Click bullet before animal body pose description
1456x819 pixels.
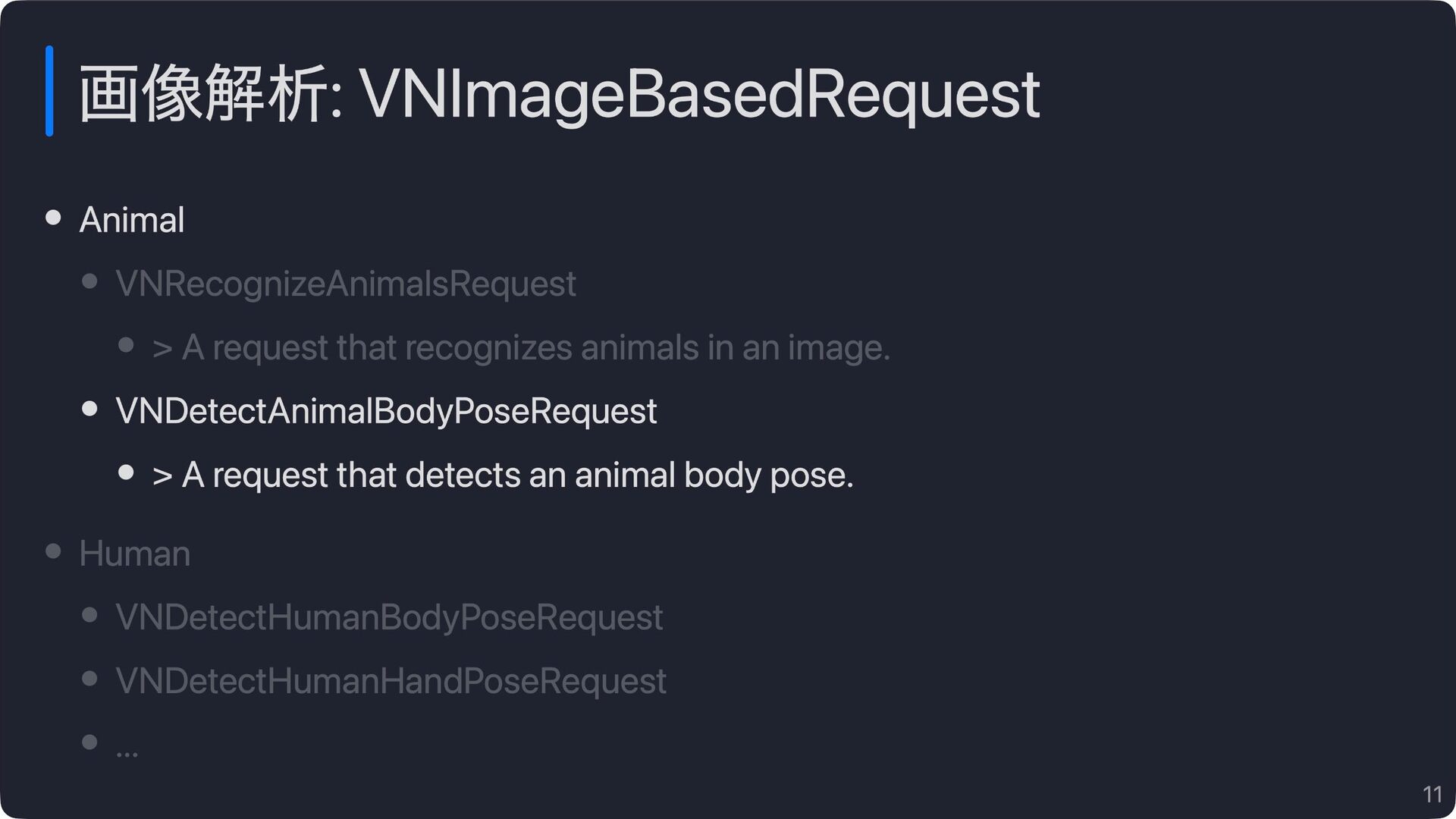[127, 473]
